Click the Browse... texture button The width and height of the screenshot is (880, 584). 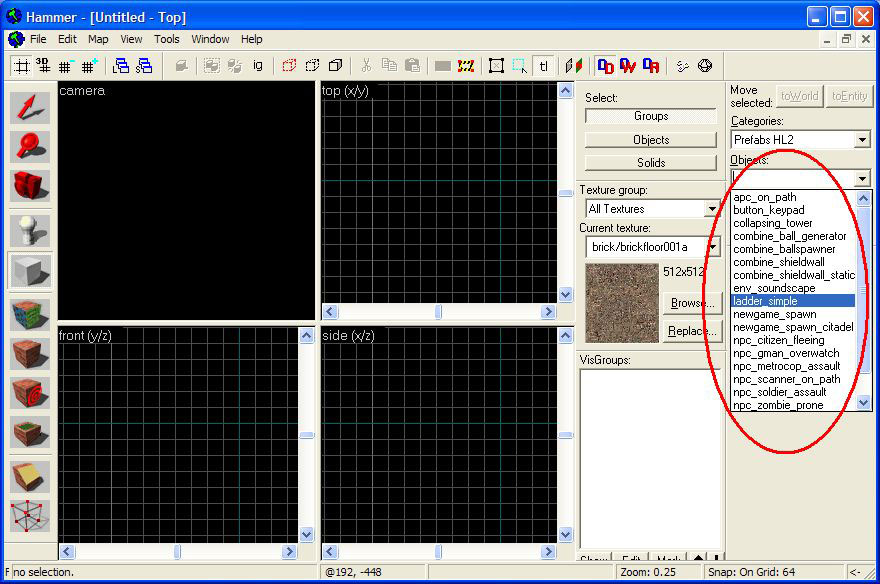point(693,304)
